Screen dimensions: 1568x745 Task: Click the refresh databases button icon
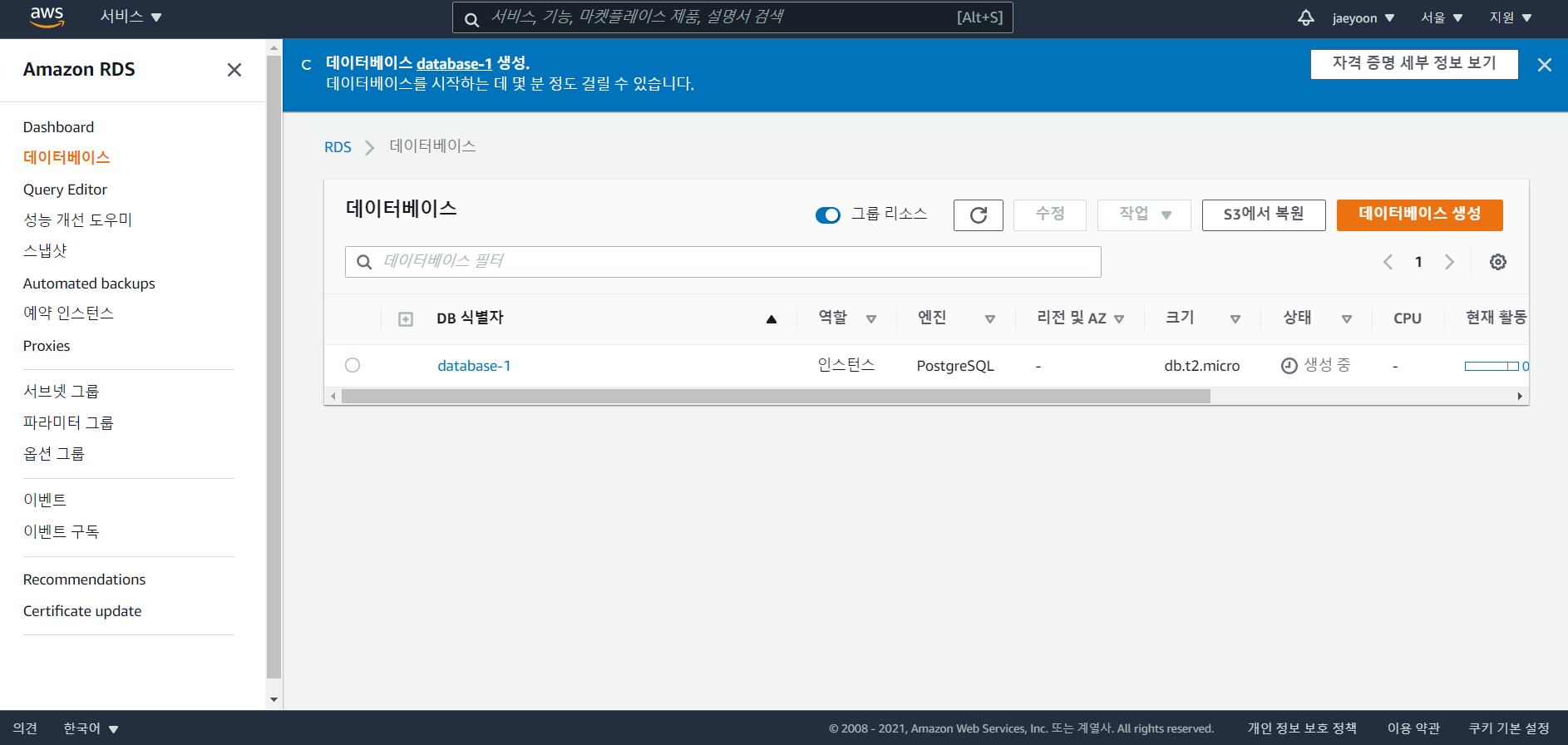pyautogui.click(x=979, y=215)
